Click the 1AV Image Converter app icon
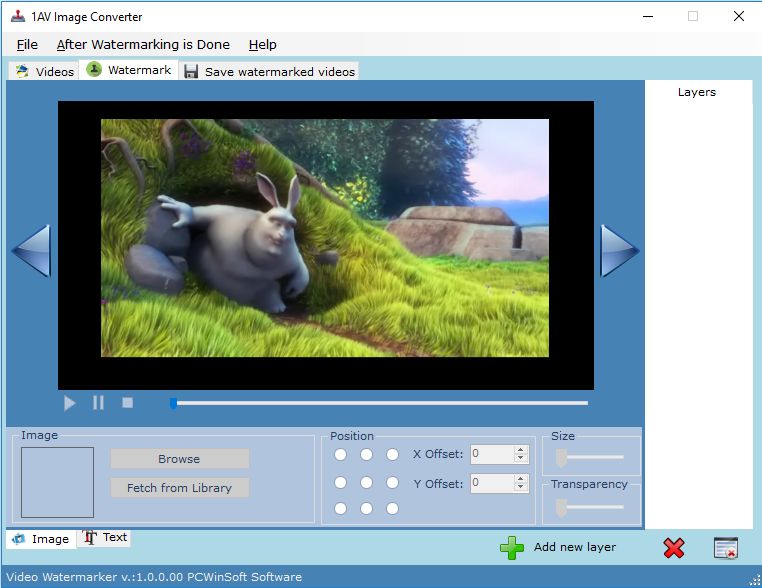Image resolution: width=762 pixels, height=588 pixels. click(18, 17)
